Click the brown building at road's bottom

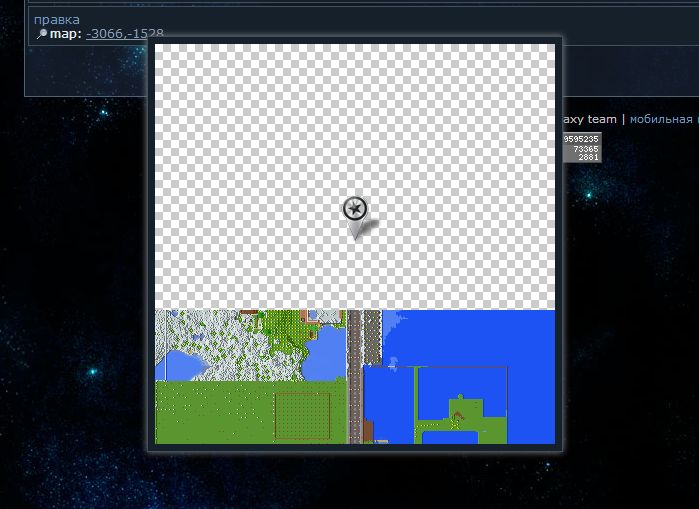pos(367,430)
